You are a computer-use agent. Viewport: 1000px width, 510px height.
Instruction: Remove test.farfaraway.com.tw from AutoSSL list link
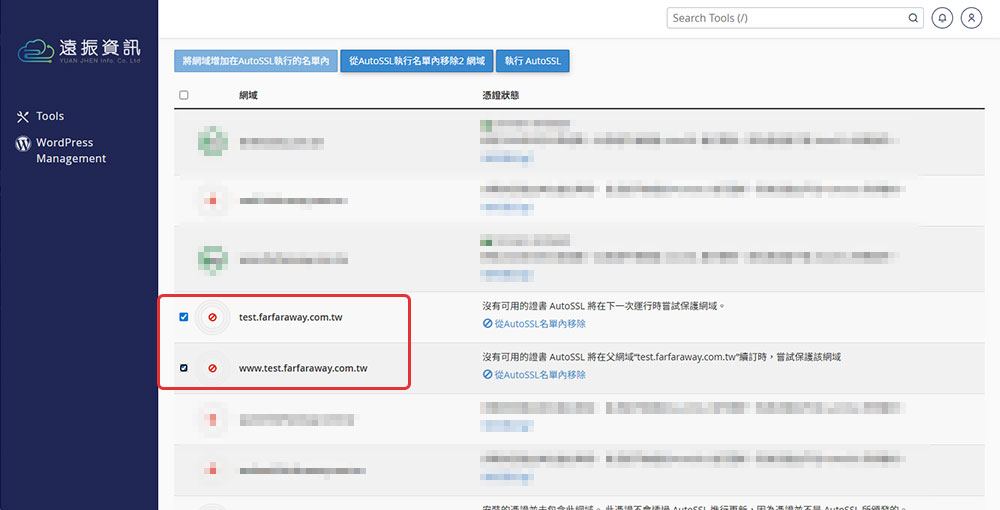point(534,323)
